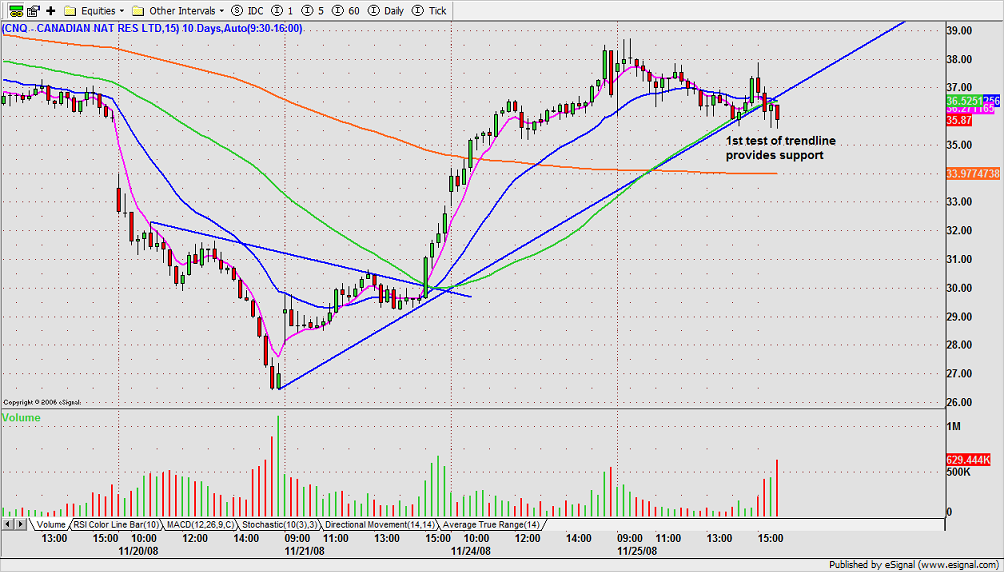Select the IDC symbol button
The image size is (1004, 572).
coord(247,11)
